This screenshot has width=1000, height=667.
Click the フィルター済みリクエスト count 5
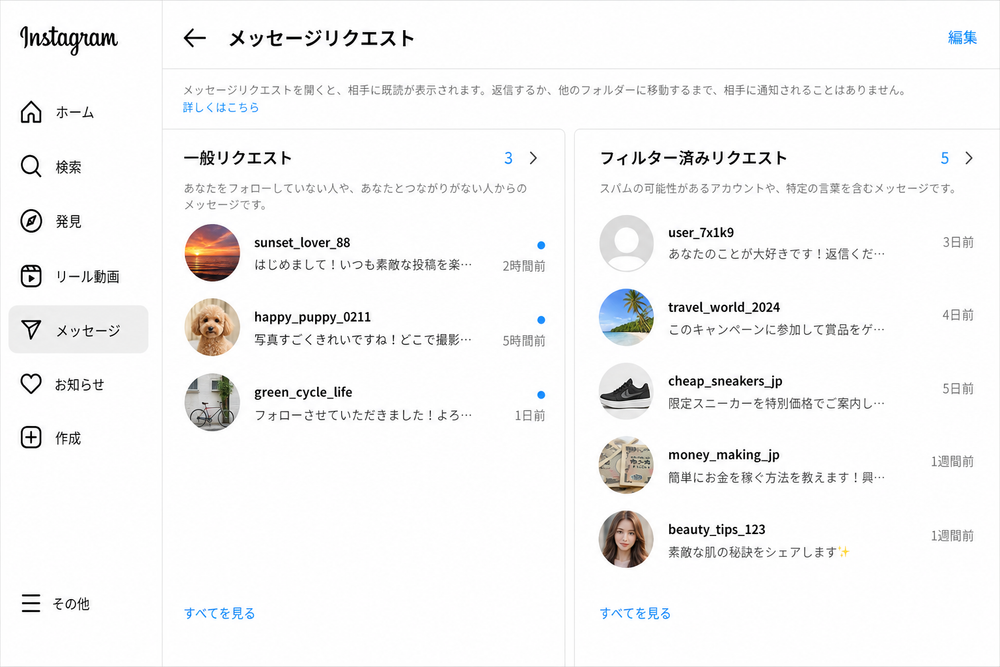click(x=945, y=158)
